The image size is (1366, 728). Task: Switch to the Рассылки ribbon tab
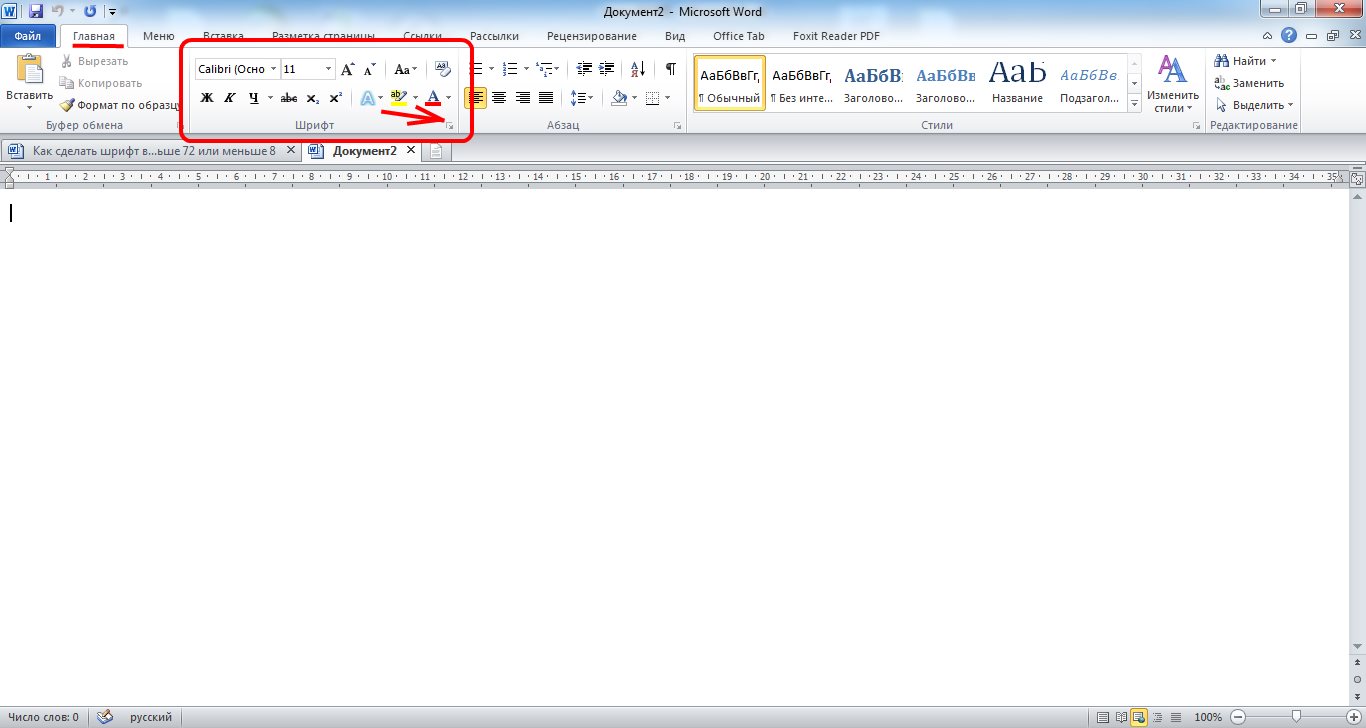coord(494,36)
